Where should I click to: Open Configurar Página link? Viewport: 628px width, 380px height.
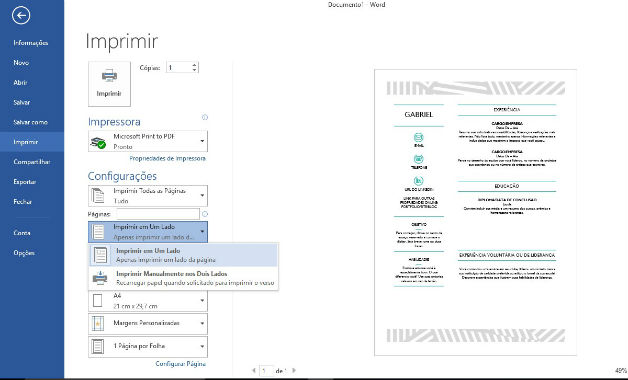(x=180, y=364)
